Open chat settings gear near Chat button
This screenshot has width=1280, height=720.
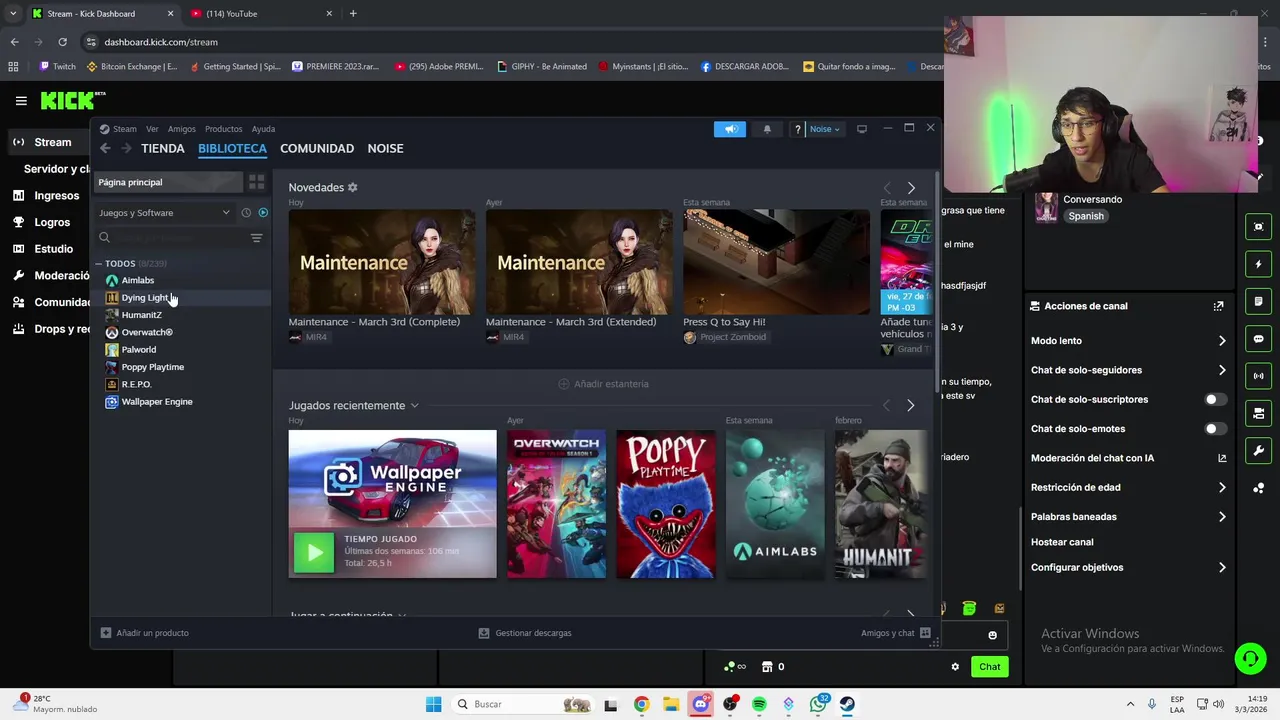955,667
